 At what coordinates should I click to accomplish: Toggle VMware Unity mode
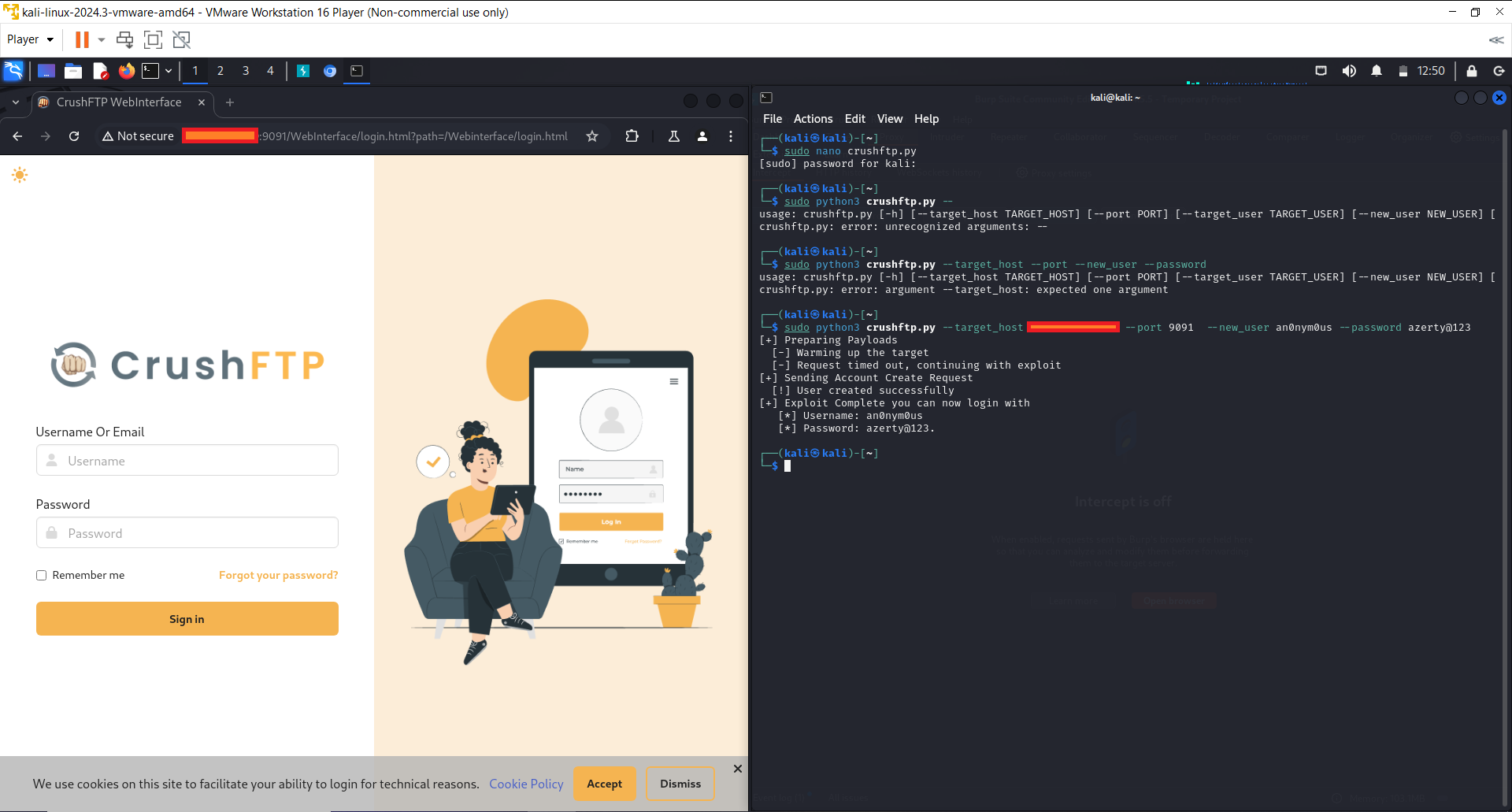182,39
